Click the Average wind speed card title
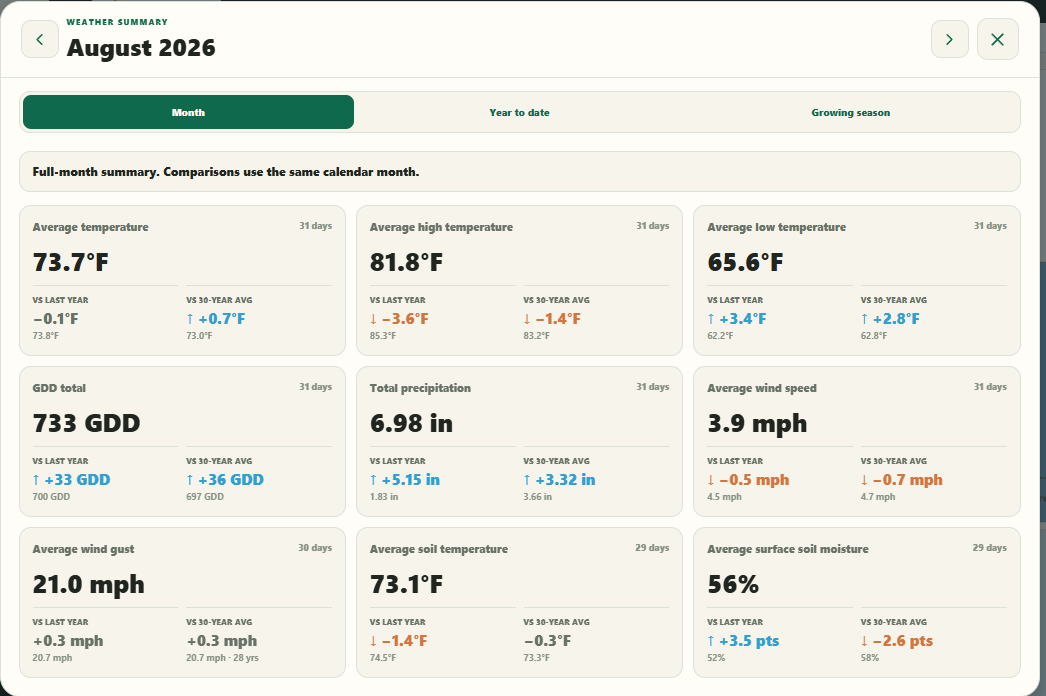Viewport: 1046px width, 696px height. [762, 388]
